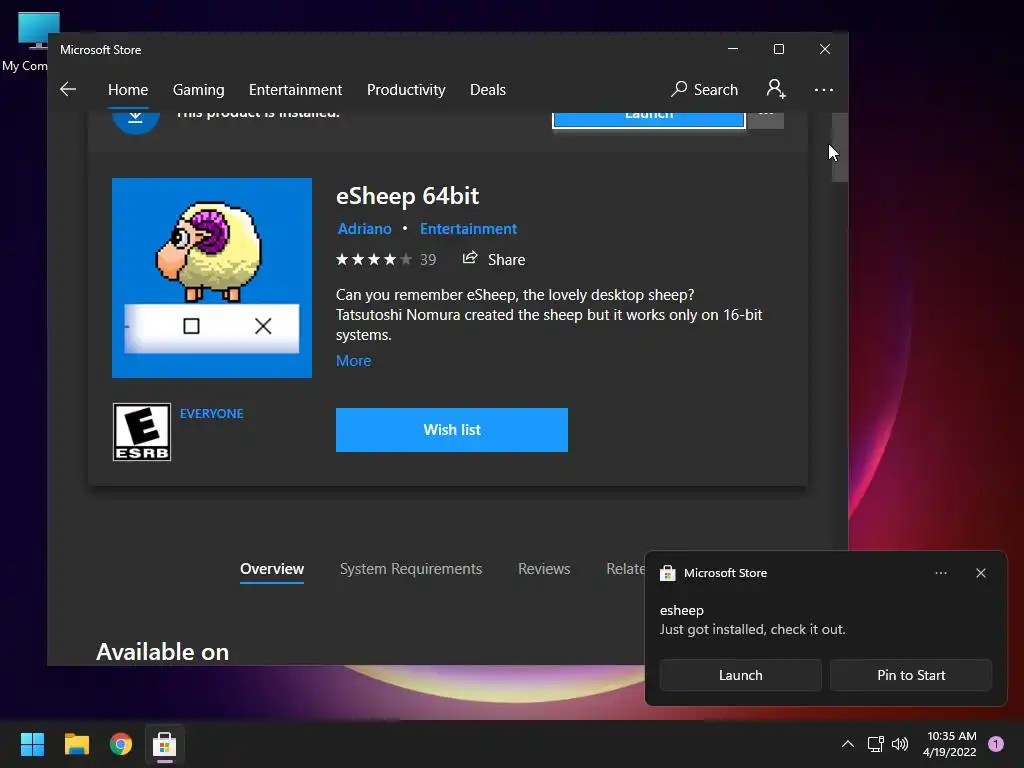The image size is (1024, 768).
Task: Click Pin to Start in the notification
Action: point(911,675)
